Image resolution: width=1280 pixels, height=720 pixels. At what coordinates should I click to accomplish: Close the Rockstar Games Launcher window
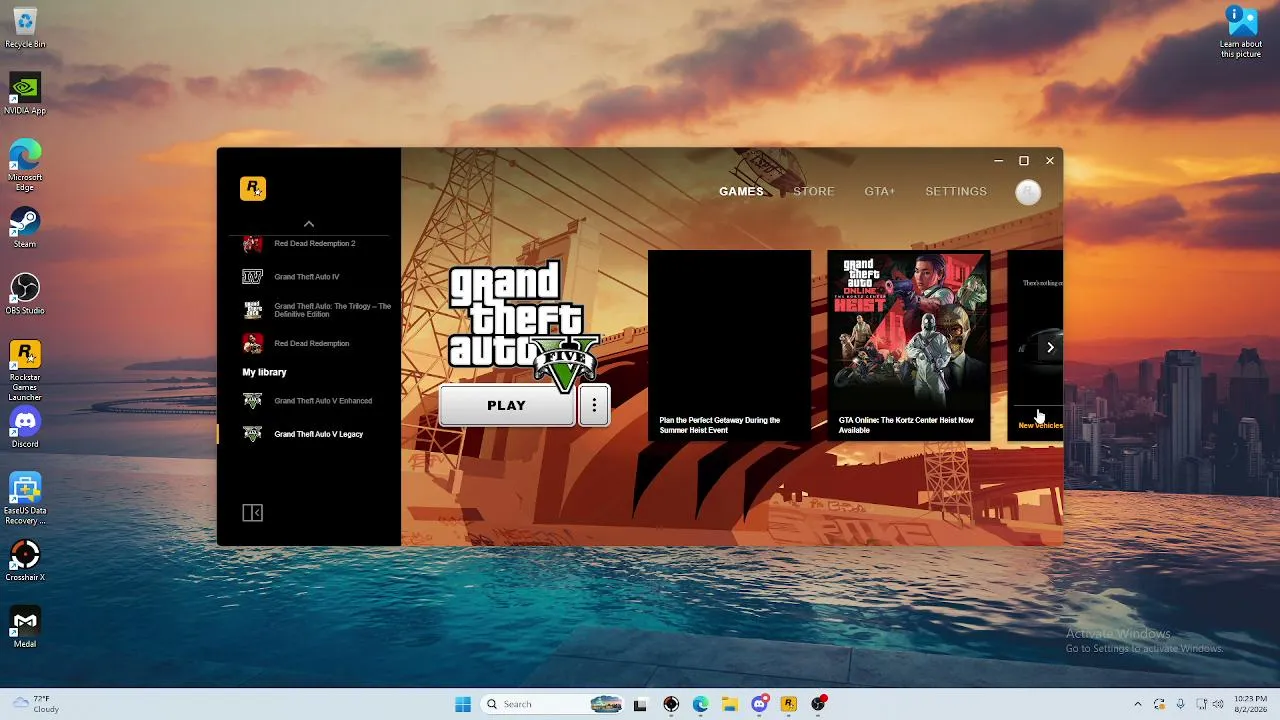1050,161
